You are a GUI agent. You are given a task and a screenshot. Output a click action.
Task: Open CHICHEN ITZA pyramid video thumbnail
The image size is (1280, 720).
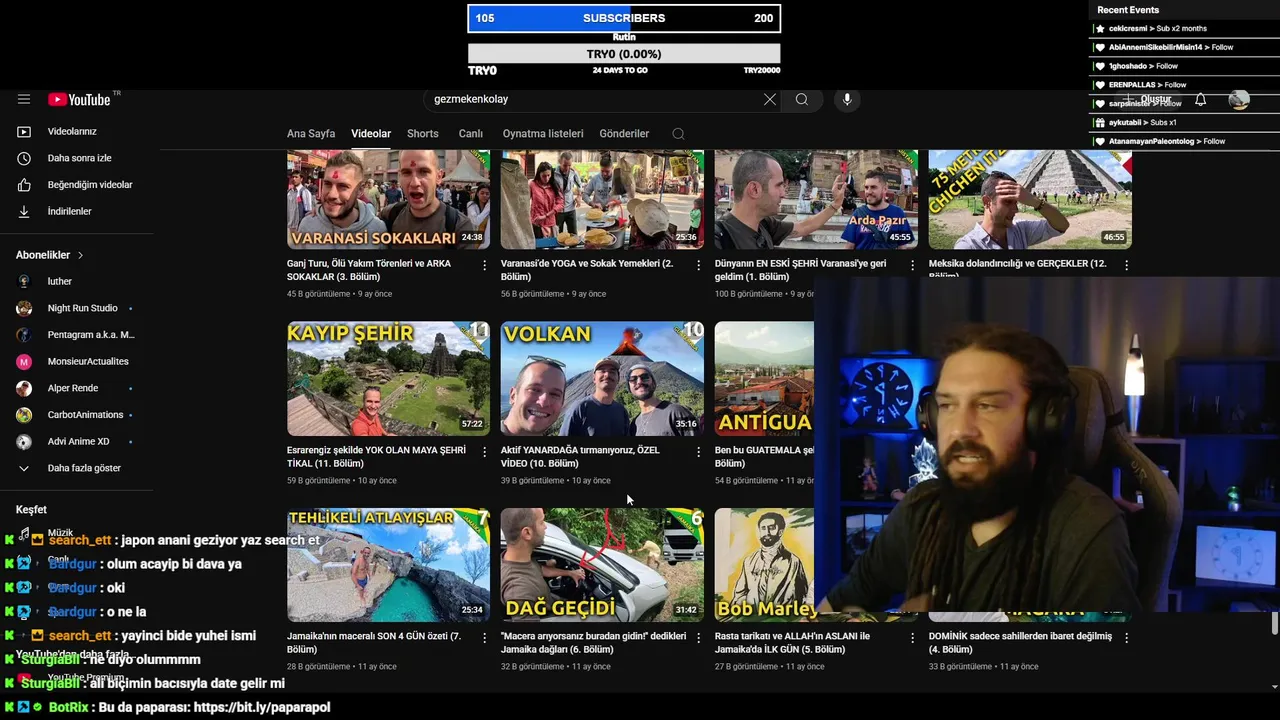1030,199
